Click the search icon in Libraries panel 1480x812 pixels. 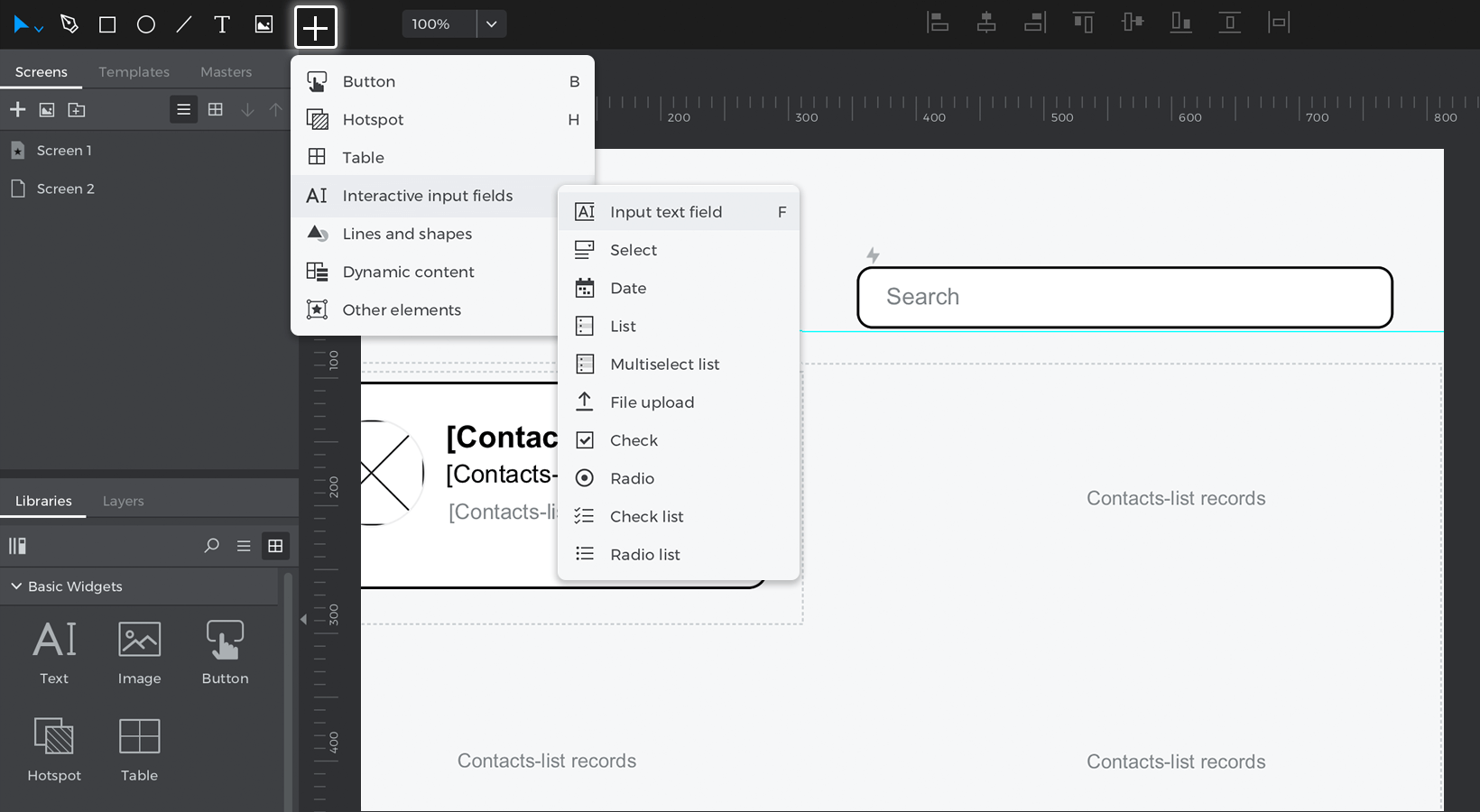211,546
